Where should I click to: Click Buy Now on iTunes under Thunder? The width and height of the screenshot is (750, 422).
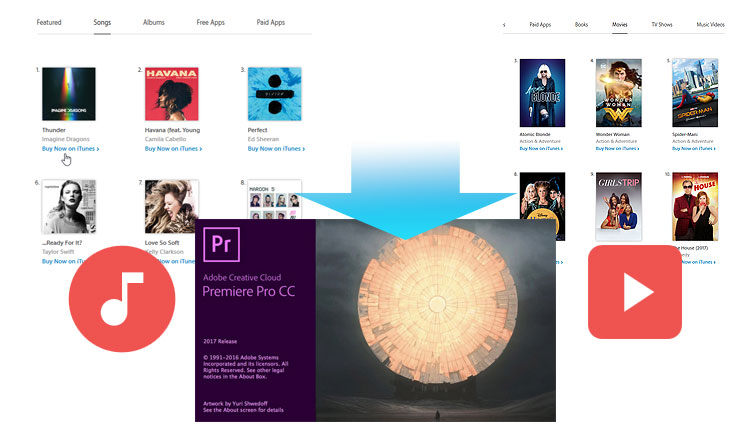pos(70,148)
